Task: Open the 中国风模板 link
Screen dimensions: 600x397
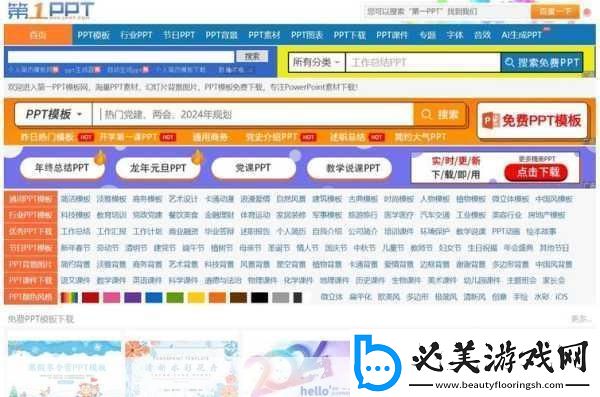Action: 554,199
